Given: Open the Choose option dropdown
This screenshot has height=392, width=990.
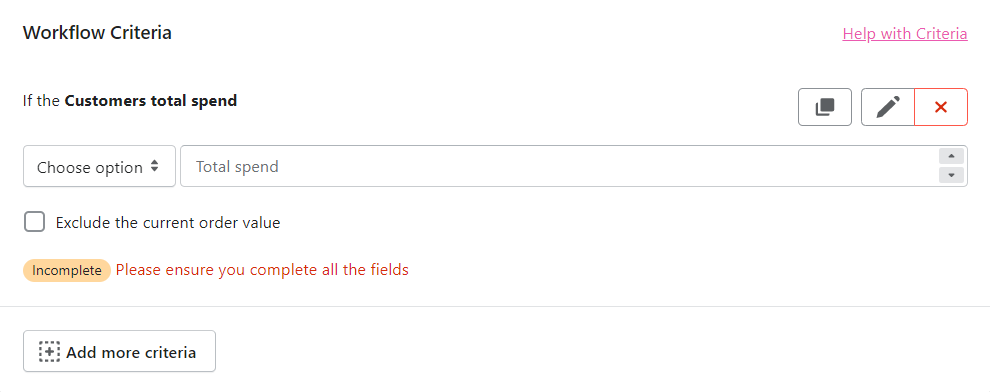Looking at the screenshot, I should click(99, 167).
